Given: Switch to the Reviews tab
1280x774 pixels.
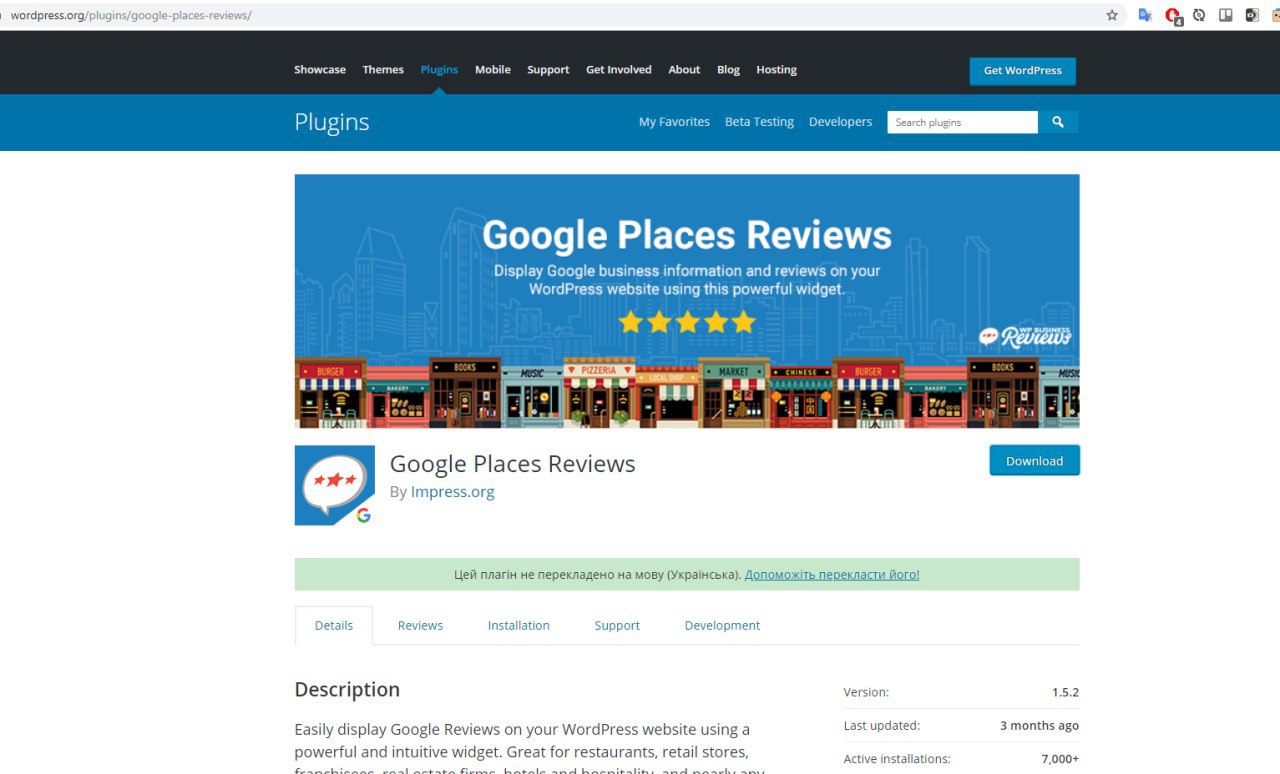Looking at the screenshot, I should [x=420, y=626].
